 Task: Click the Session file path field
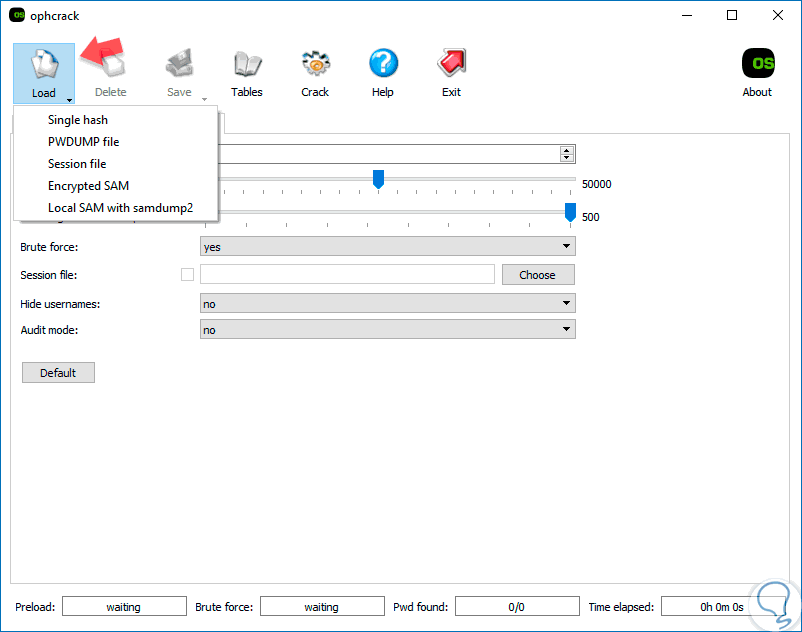point(347,274)
